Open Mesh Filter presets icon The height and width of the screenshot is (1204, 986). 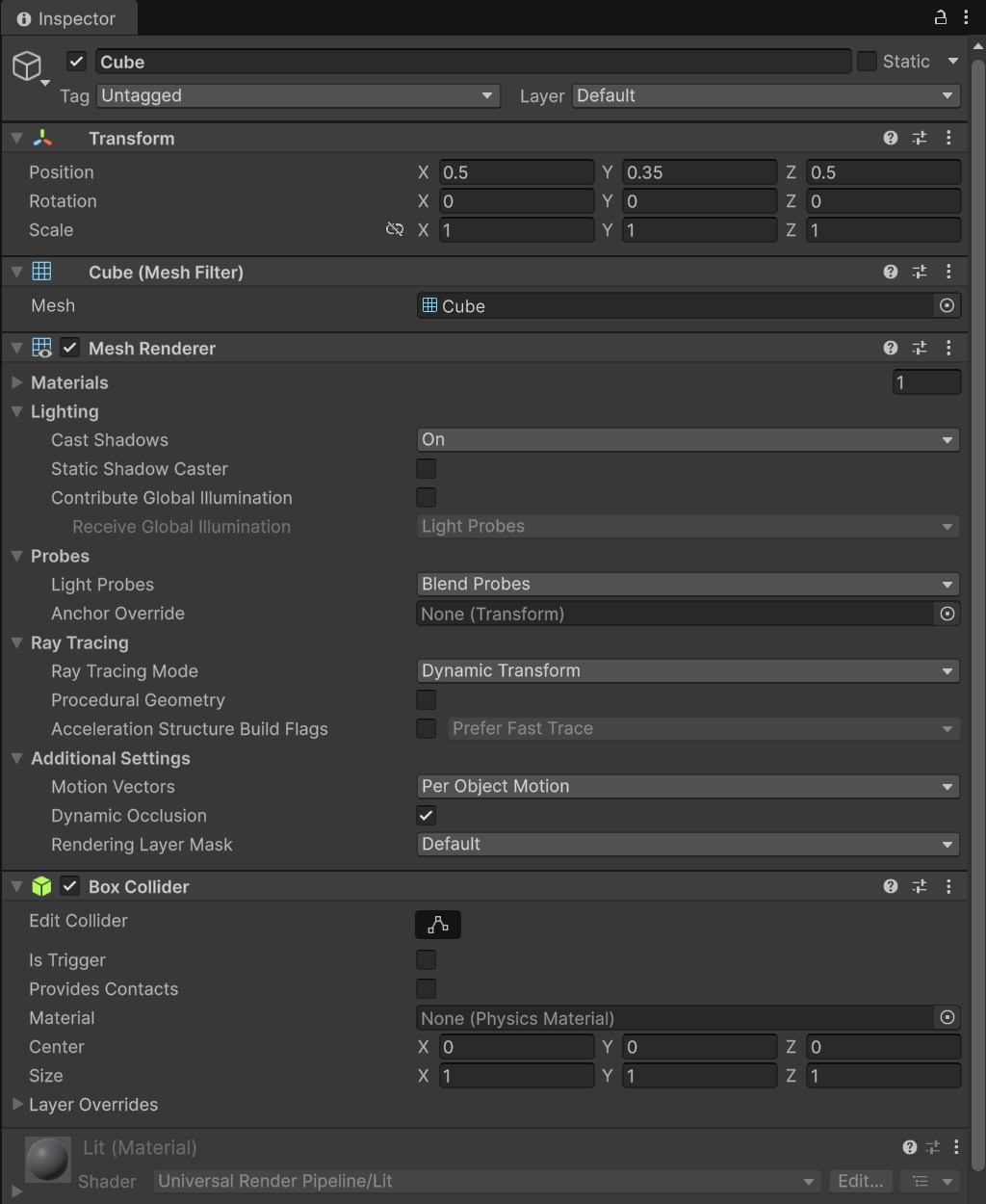coord(920,272)
